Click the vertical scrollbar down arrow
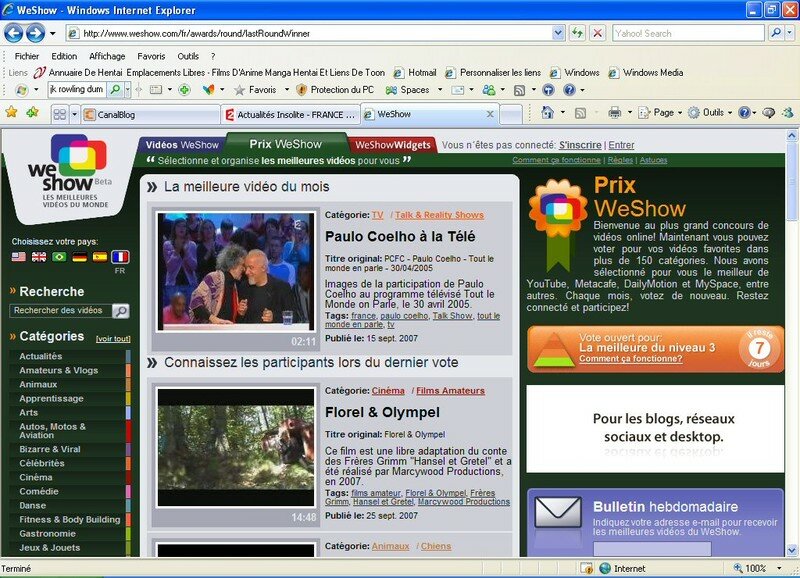Viewport: 800px width, 578px height. [x=792, y=550]
